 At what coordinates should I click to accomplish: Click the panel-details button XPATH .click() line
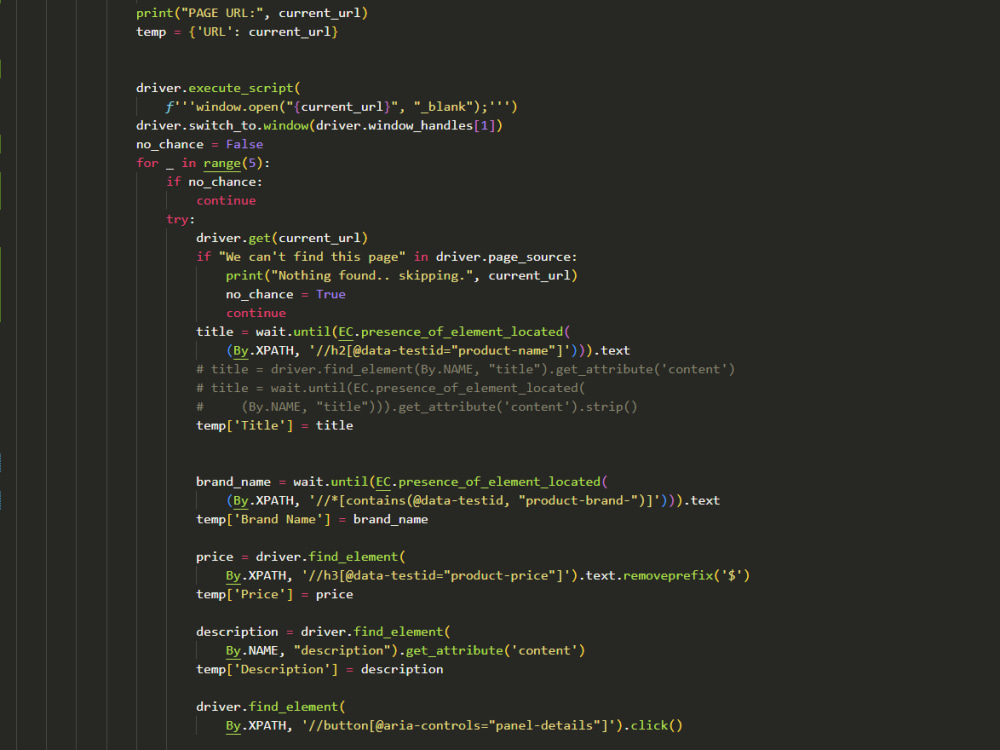[454, 725]
